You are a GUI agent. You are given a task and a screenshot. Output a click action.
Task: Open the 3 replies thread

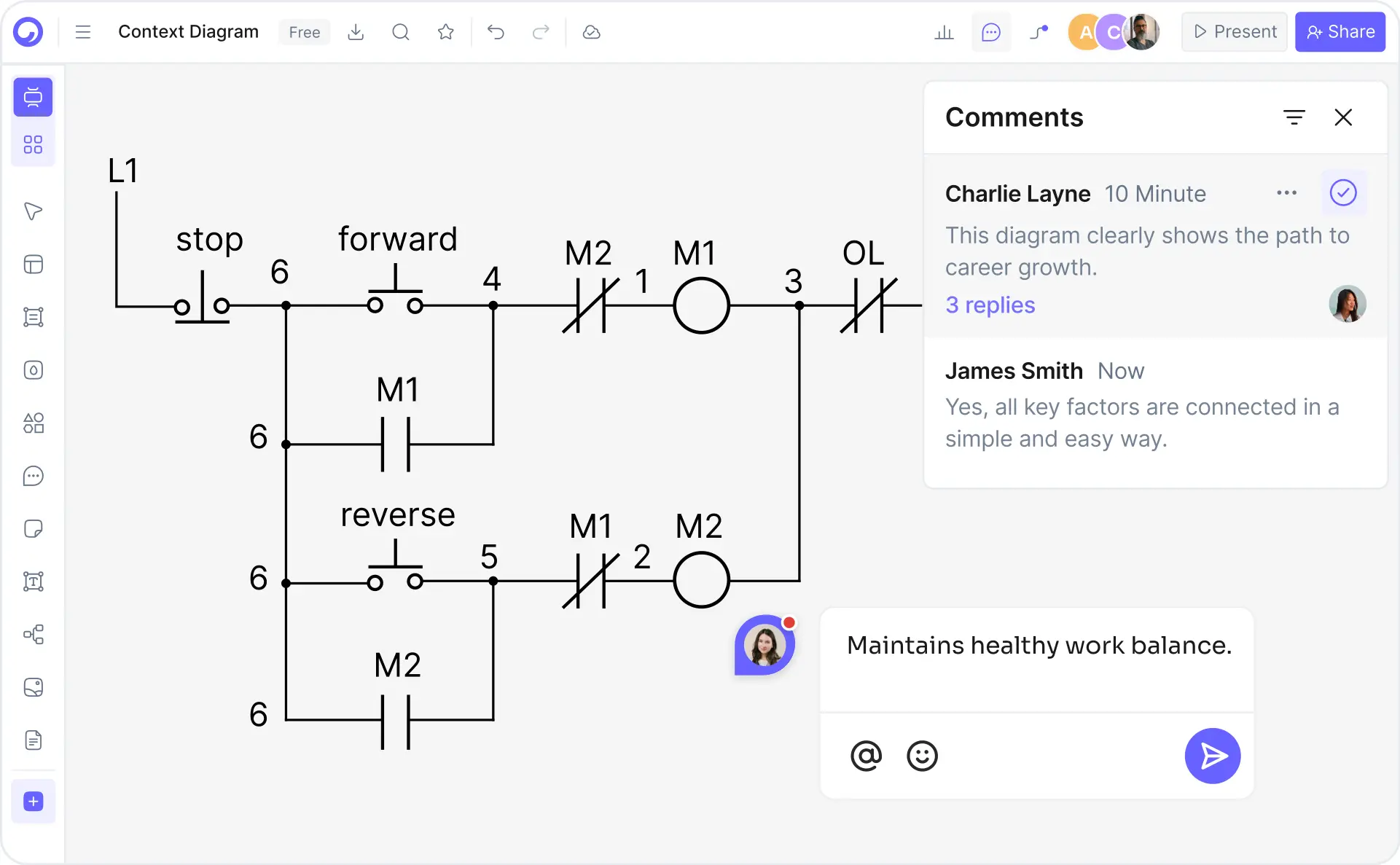(x=990, y=305)
